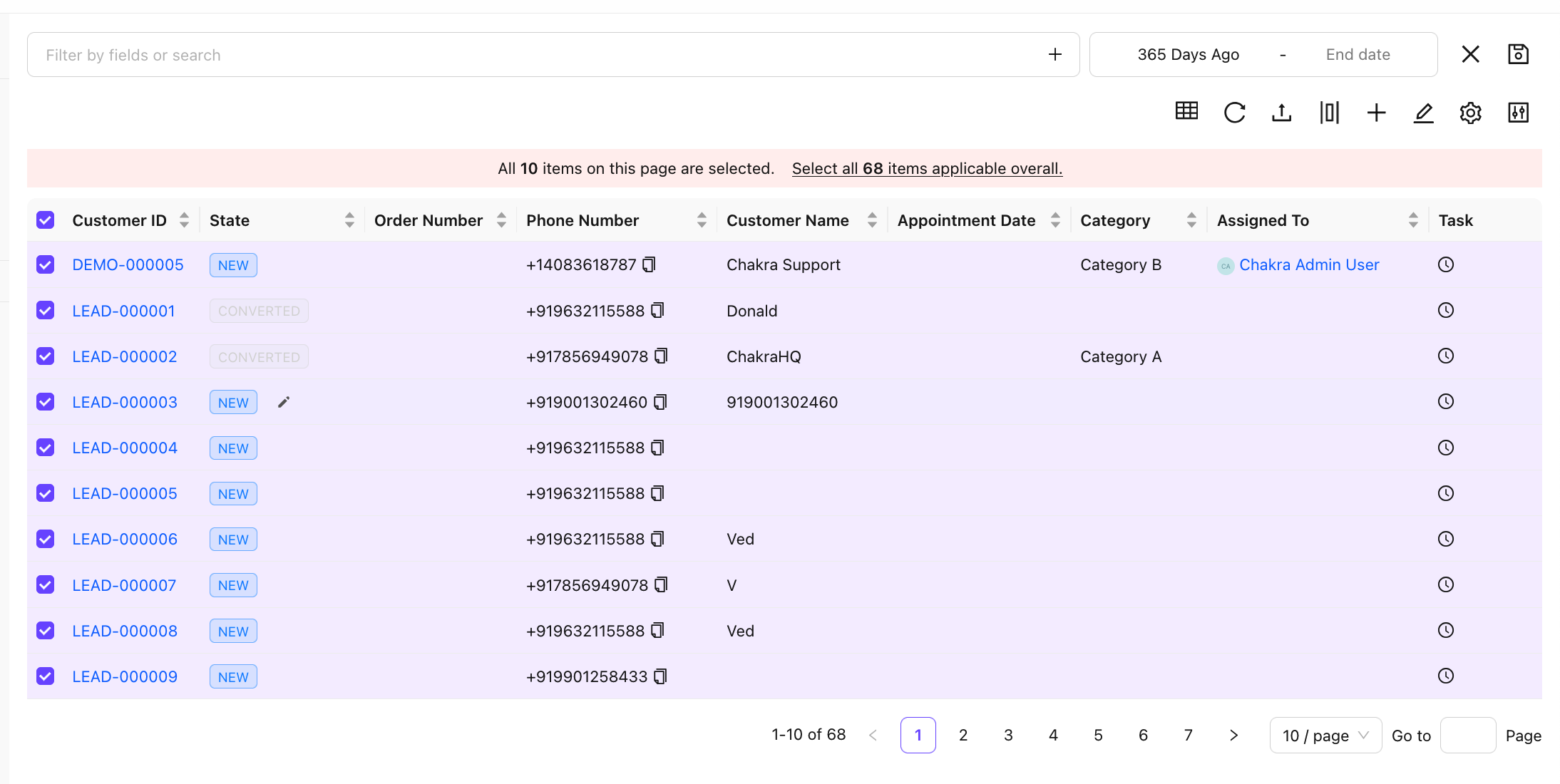Open the advanced filter controls icon
The width and height of the screenshot is (1560, 784).
[1518, 113]
